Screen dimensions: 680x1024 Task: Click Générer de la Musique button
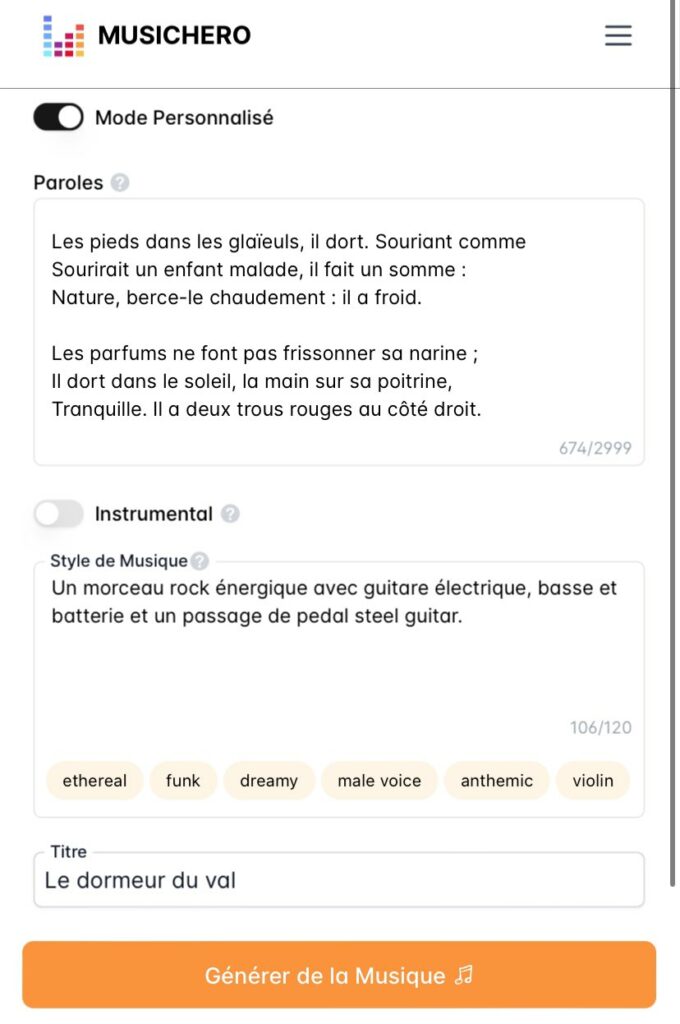pyautogui.click(x=339, y=975)
